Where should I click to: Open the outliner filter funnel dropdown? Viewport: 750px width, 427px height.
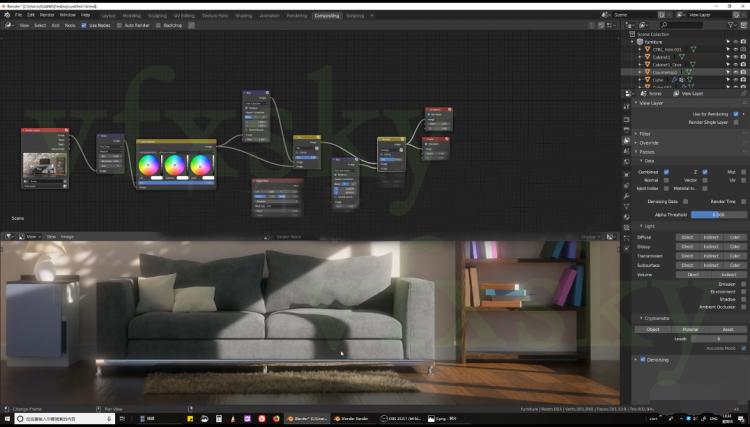732,25
